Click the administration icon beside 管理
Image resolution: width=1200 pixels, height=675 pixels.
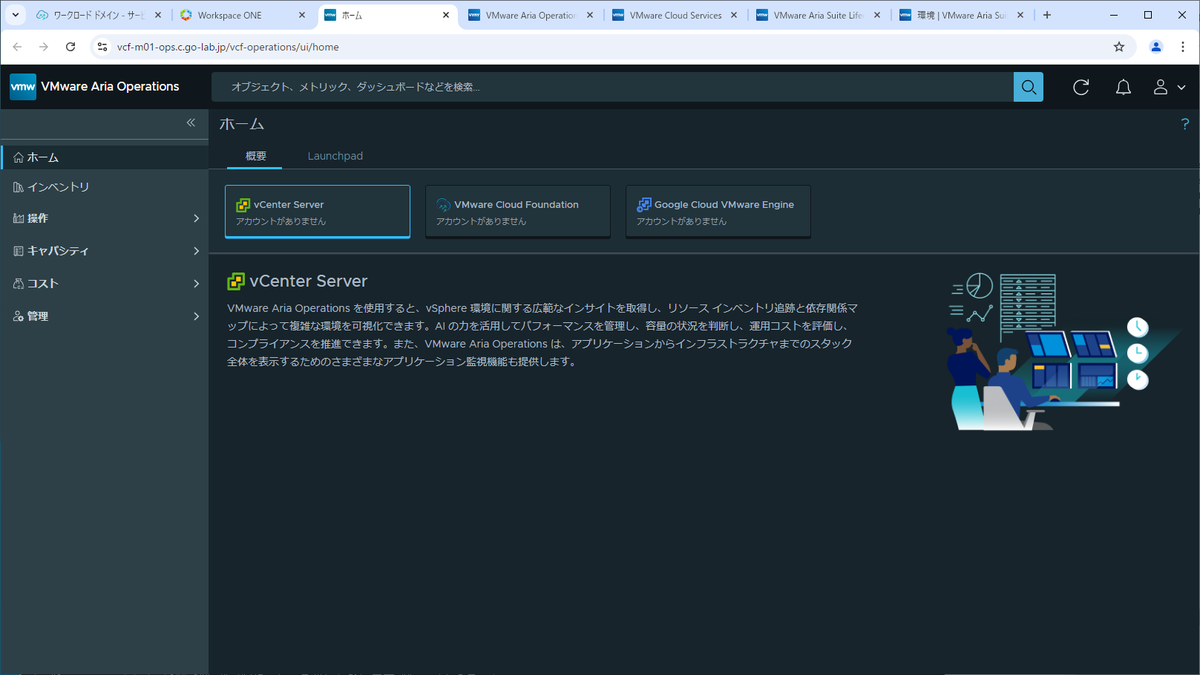pos(18,316)
